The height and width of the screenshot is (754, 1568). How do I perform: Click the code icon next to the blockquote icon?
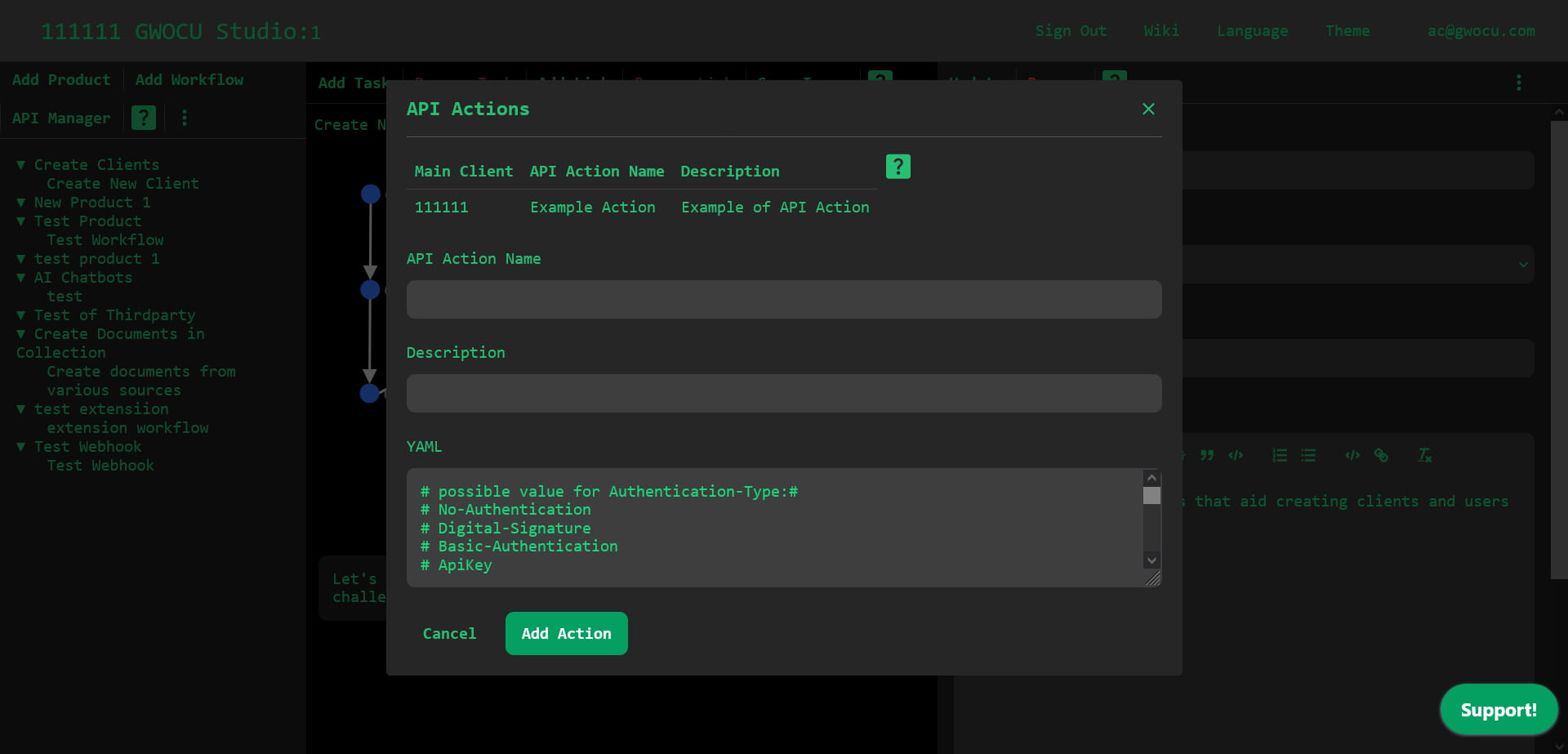click(x=1236, y=455)
